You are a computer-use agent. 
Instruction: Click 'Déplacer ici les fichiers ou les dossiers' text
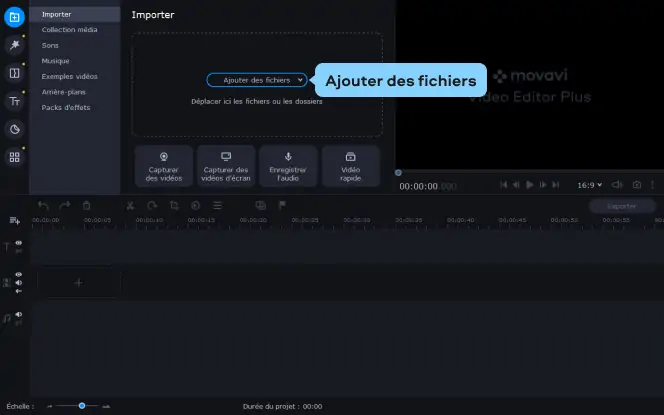point(257,102)
